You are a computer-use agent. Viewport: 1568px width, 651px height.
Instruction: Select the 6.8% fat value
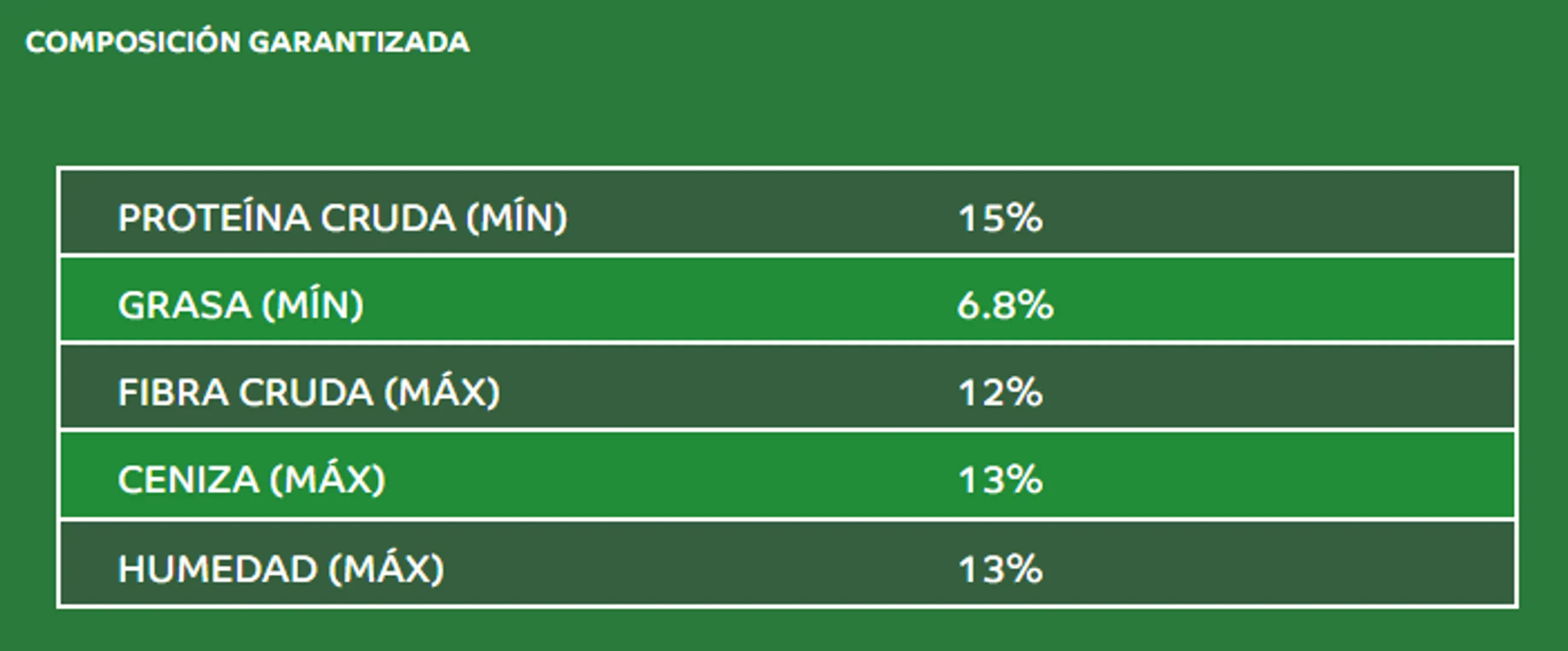tap(1005, 304)
